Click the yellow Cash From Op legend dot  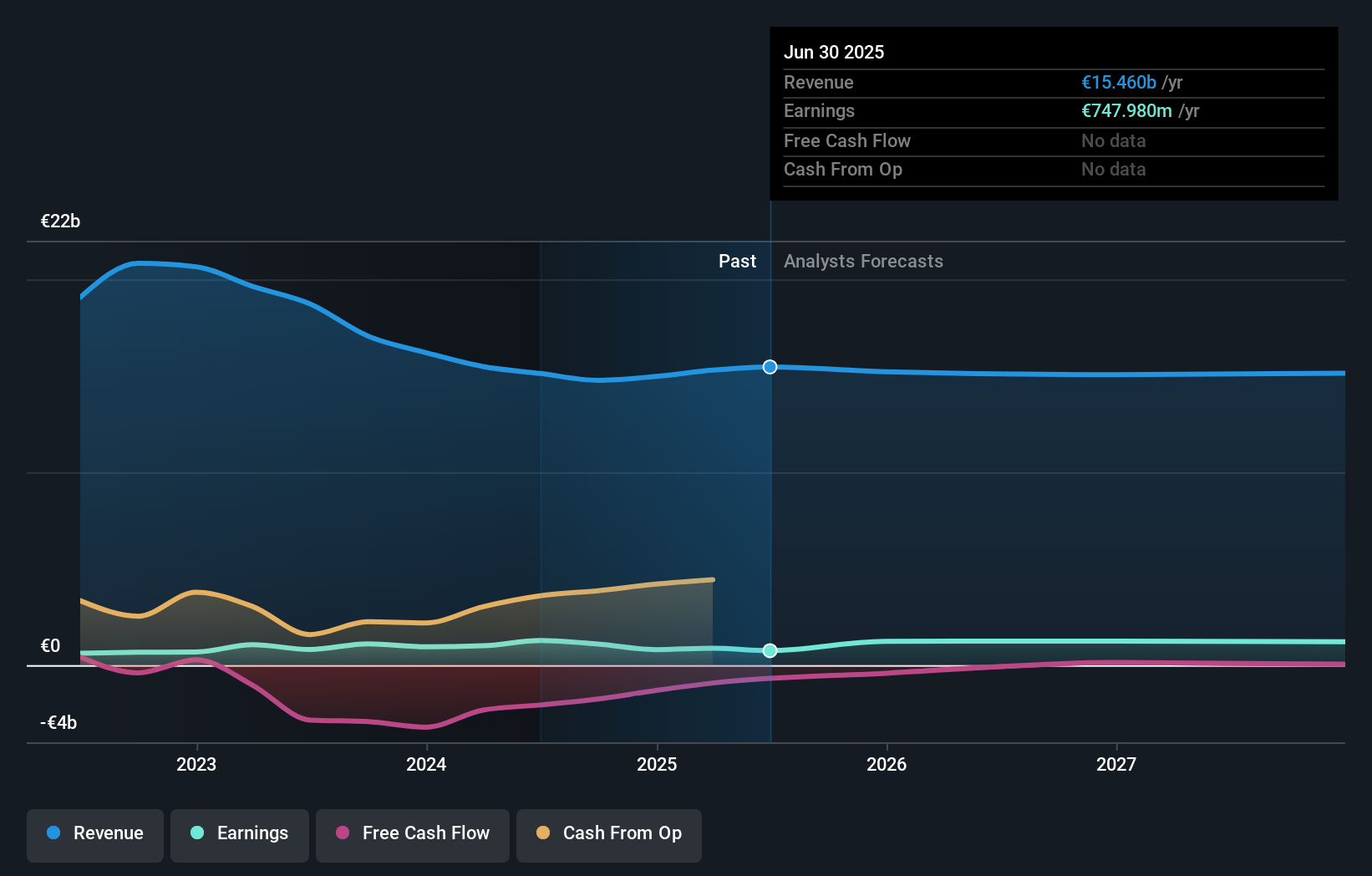coord(542,833)
